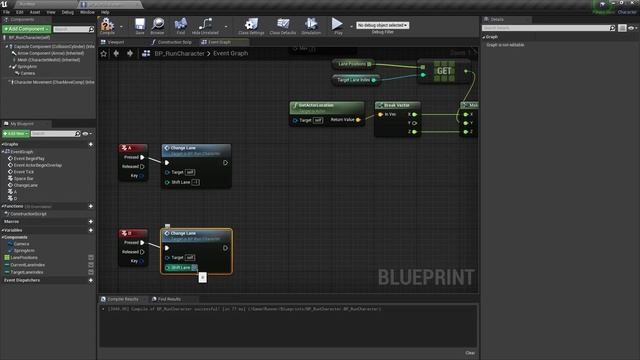
Task: Click the graph icon beside BP_RunCharacter breadcrumb
Action: (146, 53)
